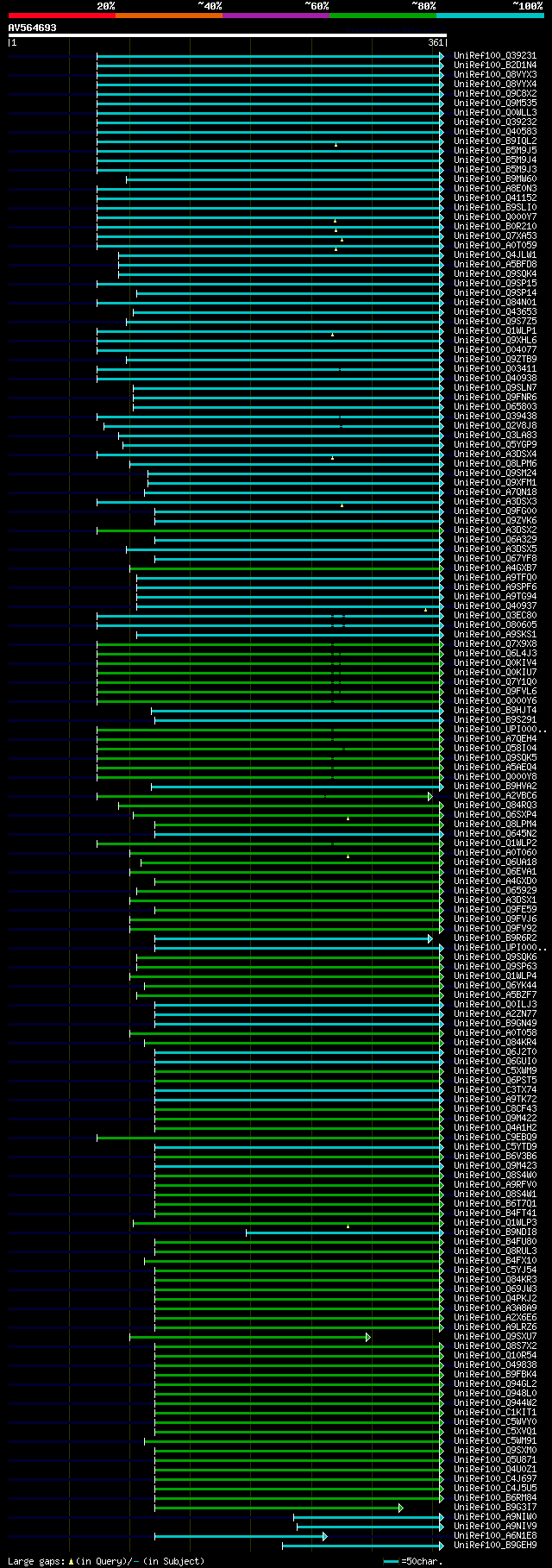The image size is (552, 1568).
Task: Select the UniRef100_B9HJT4 label
Action: coord(495,711)
